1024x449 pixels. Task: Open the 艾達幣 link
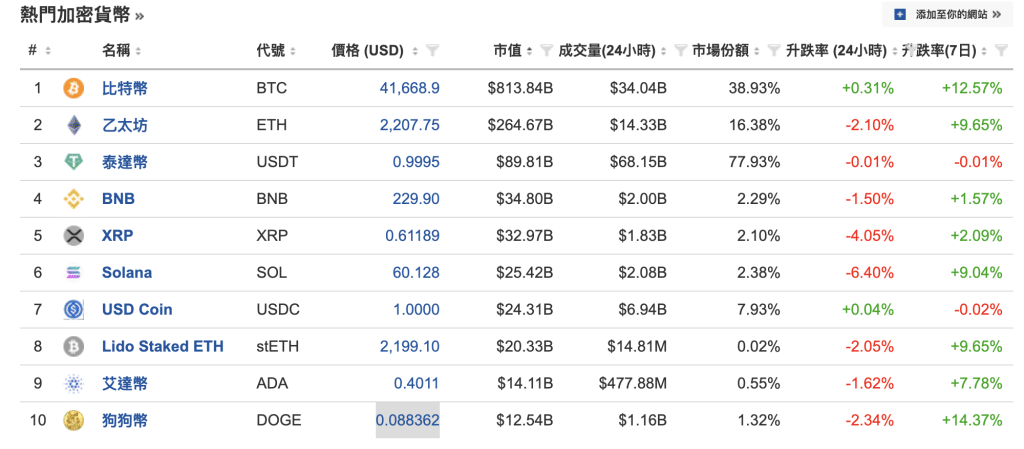pos(125,384)
